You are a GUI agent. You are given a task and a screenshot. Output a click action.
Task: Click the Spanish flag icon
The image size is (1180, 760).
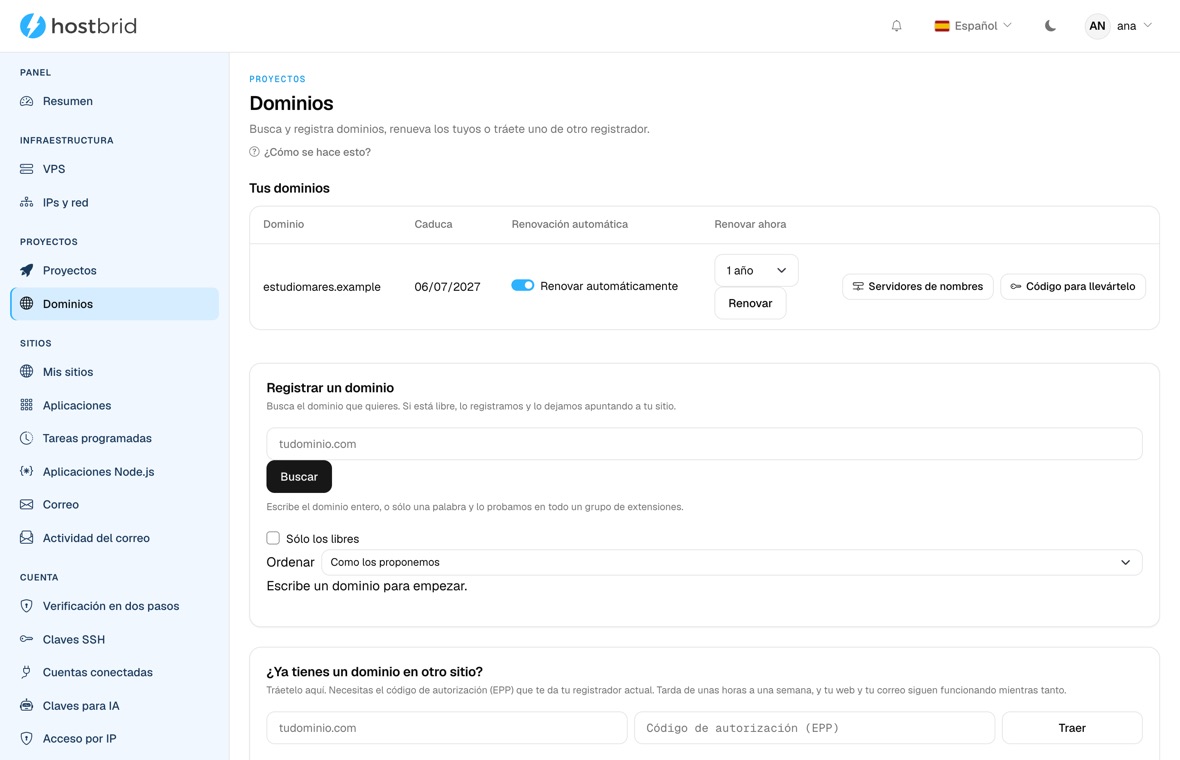tap(941, 26)
